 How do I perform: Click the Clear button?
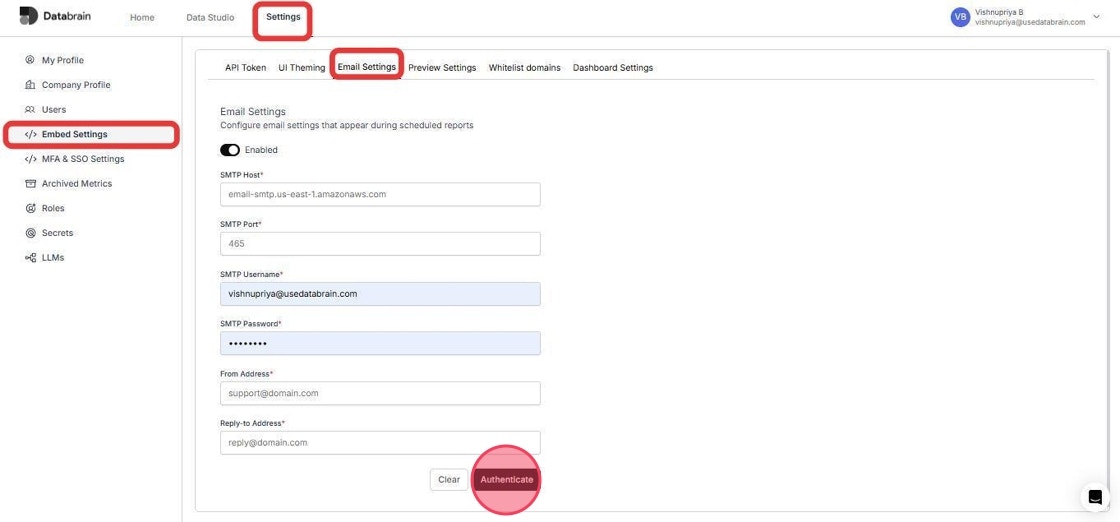pyautogui.click(x=449, y=480)
